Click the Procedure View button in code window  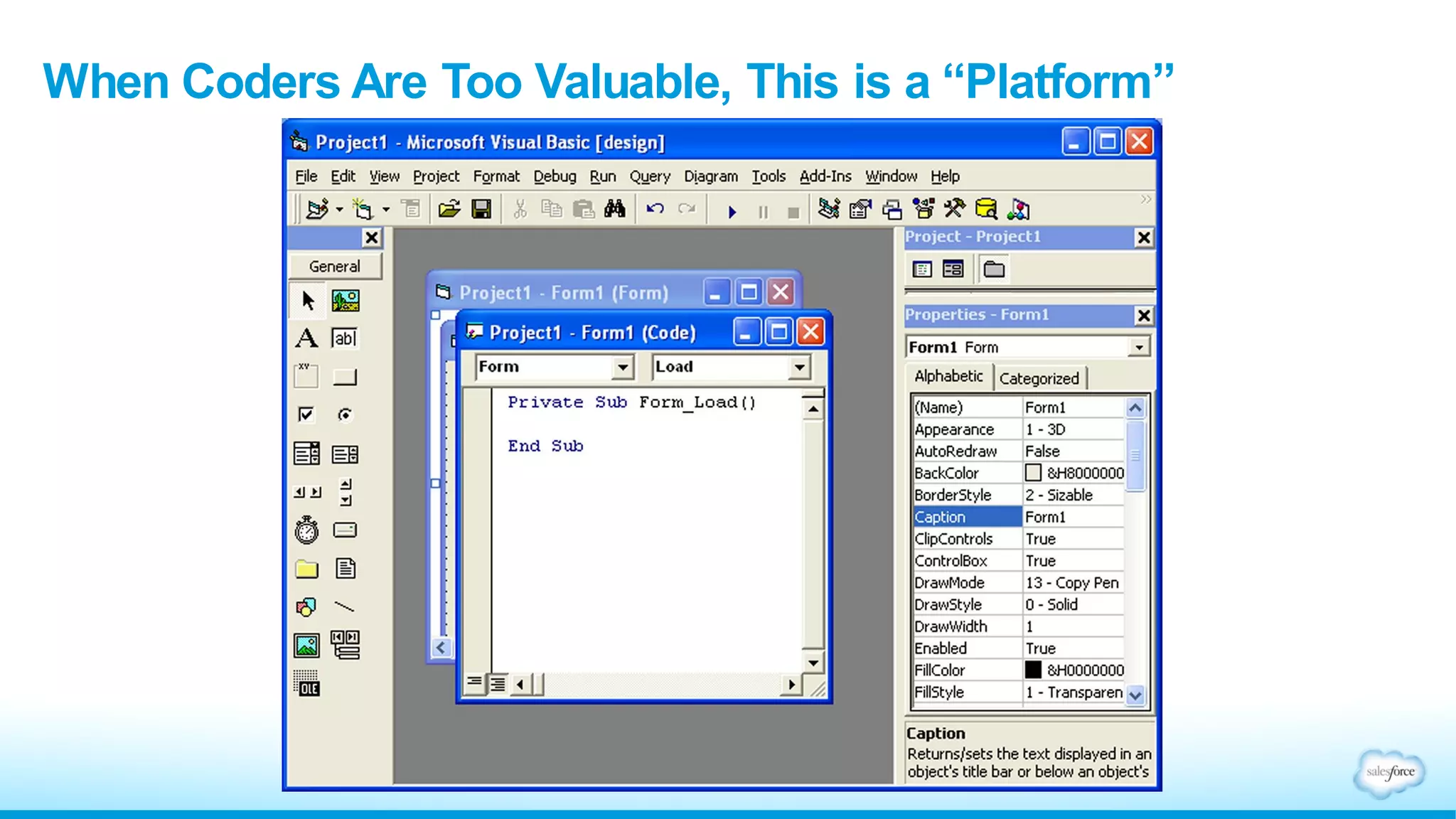click(x=473, y=684)
